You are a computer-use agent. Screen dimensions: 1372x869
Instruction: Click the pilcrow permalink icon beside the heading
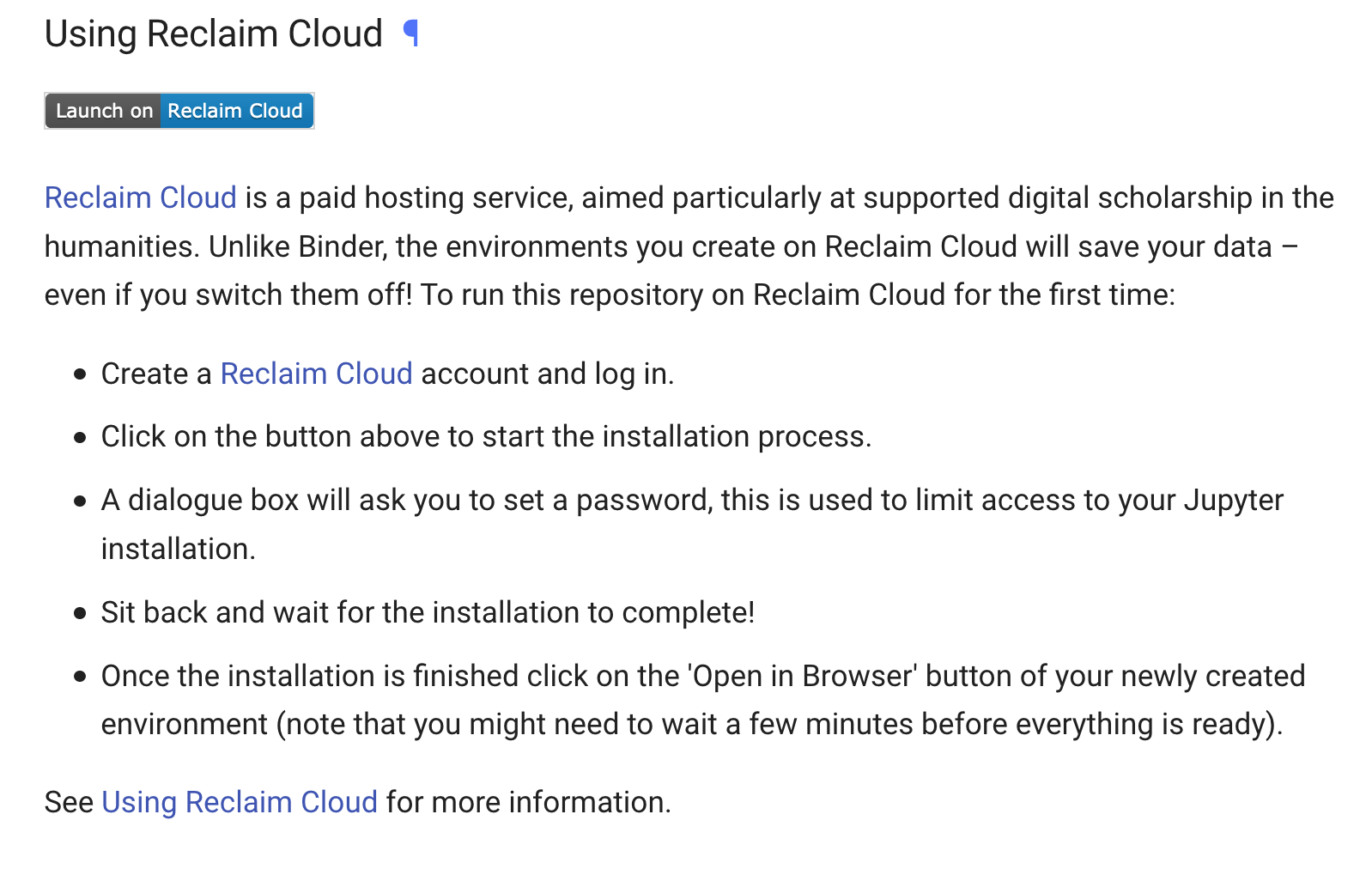[411, 33]
